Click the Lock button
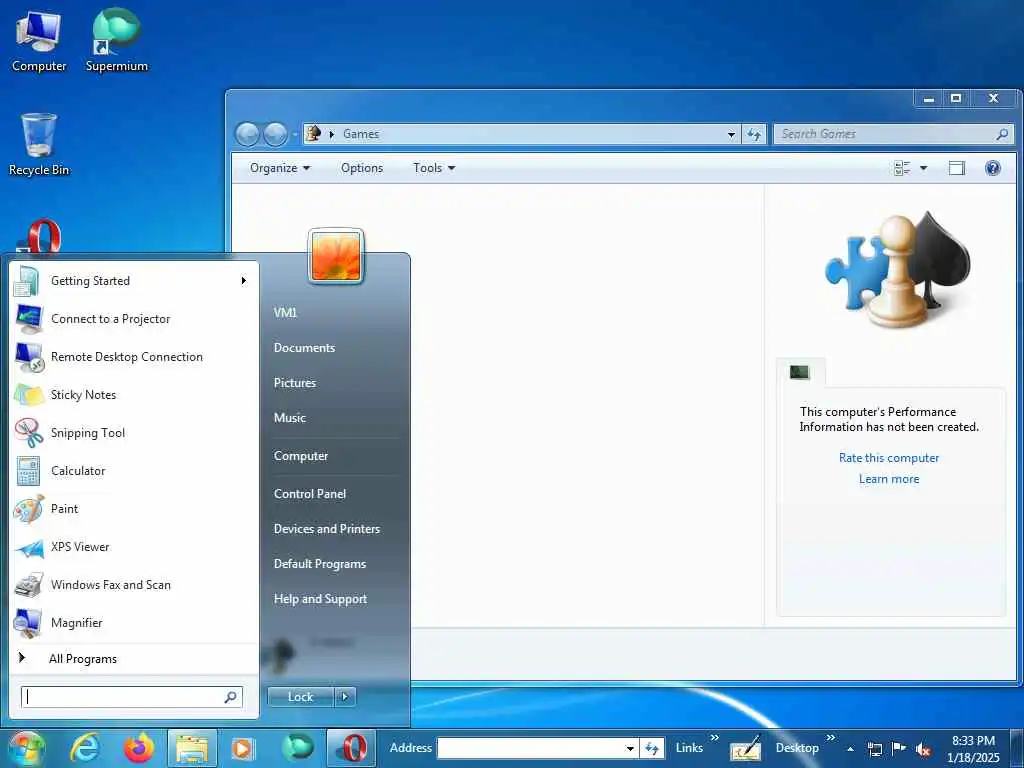Viewport: 1024px width, 768px height. [x=300, y=697]
